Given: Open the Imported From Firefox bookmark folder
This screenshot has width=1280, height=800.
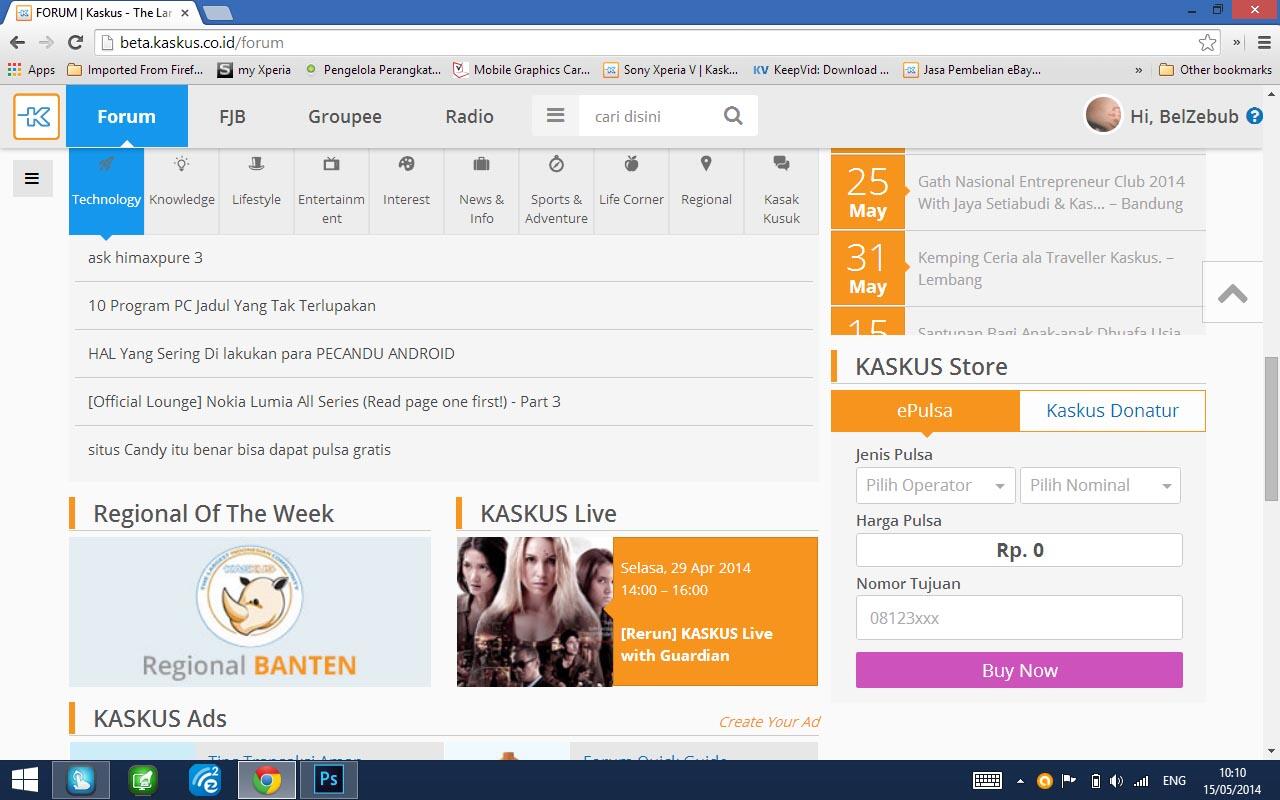Looking at the screenshot, I should tap(135, 70).
